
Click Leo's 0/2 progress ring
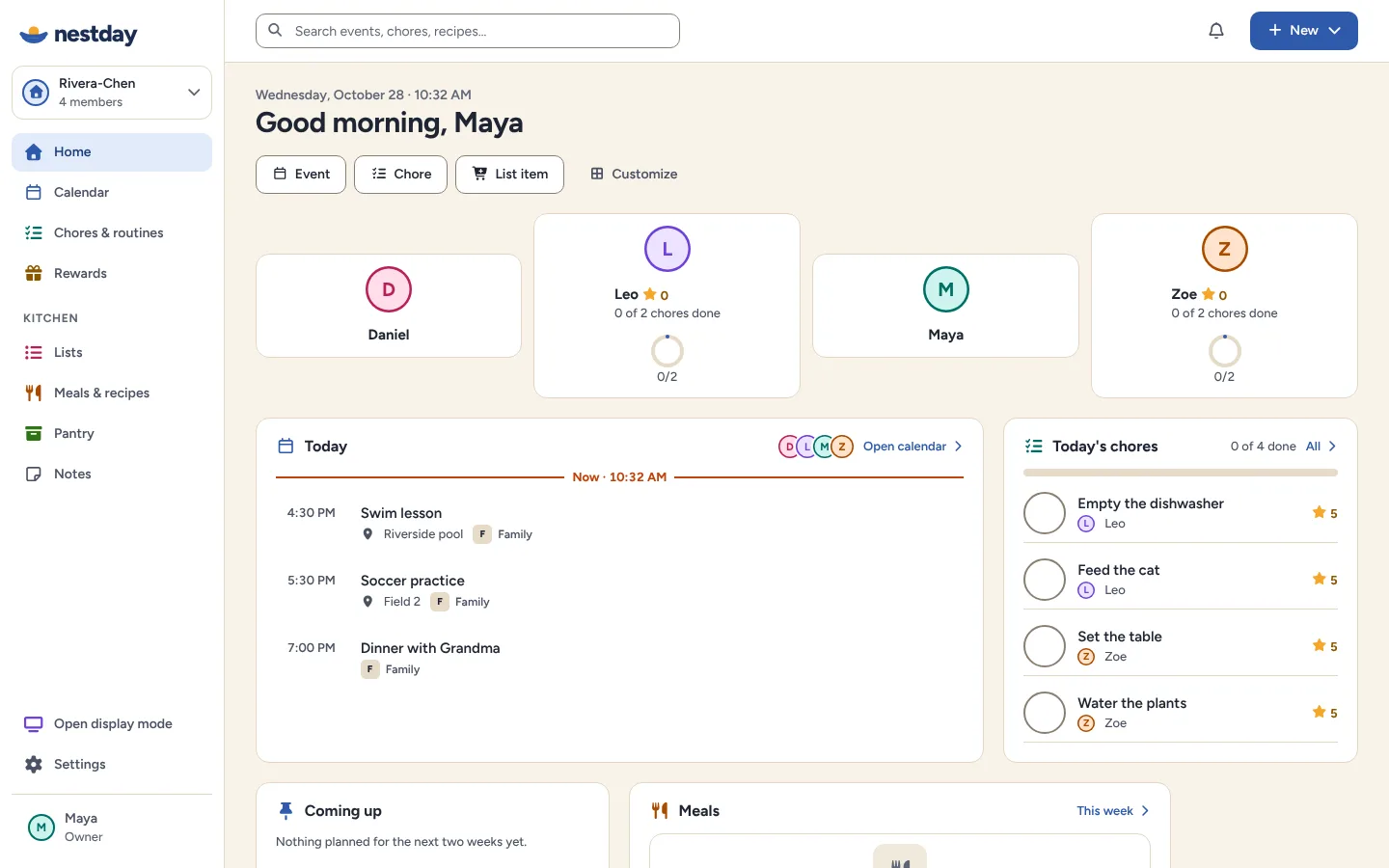667,351
